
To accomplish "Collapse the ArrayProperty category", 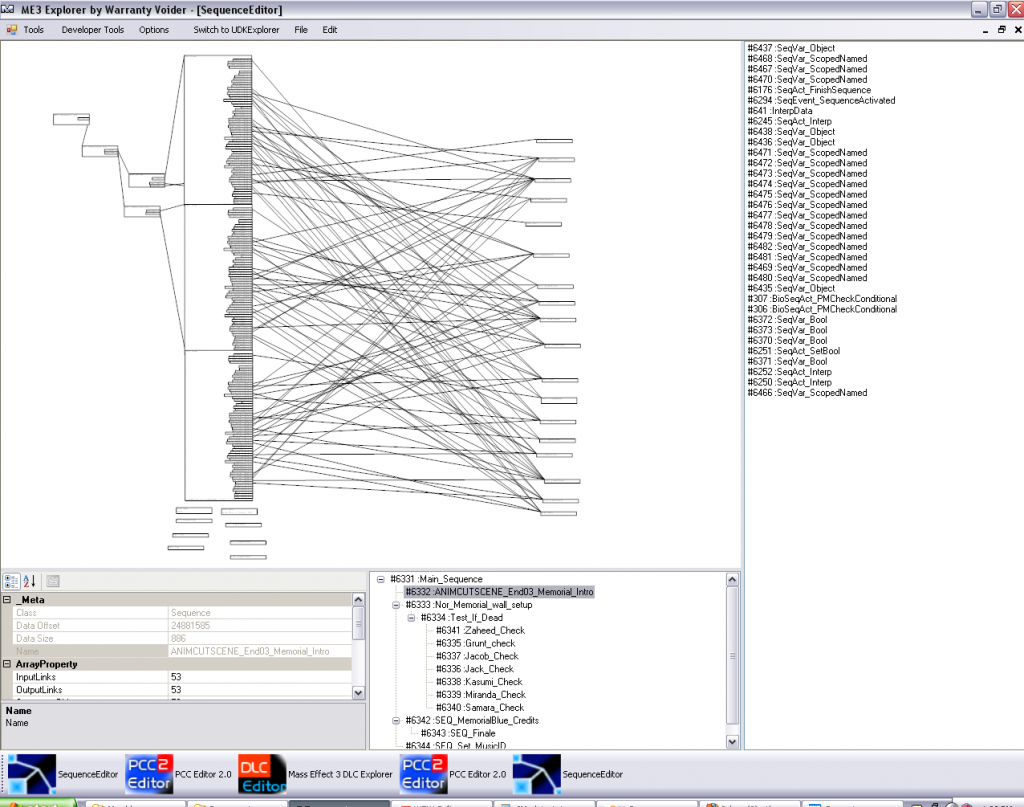I will coord(7,664).
